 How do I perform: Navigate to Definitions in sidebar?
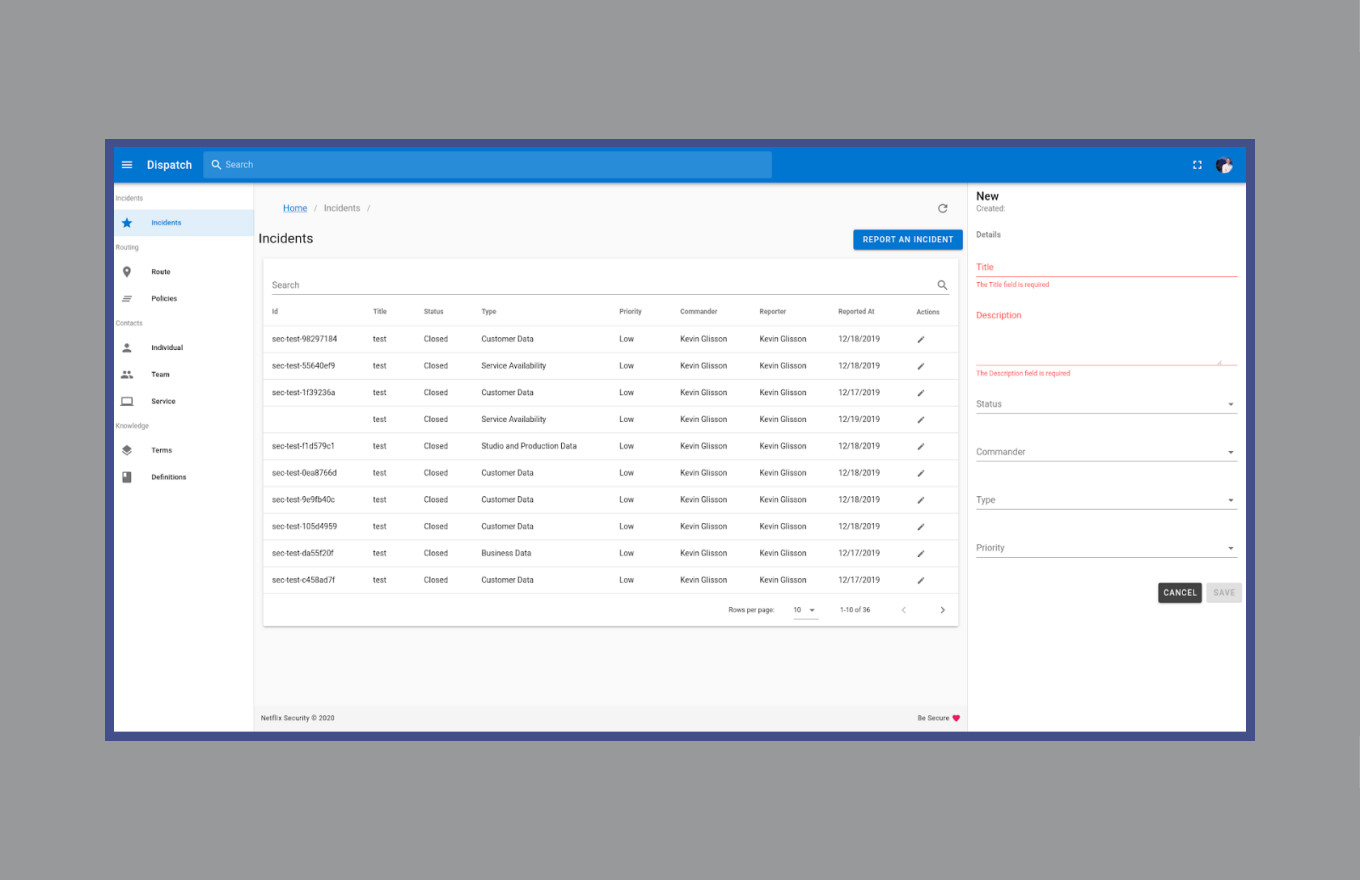coord(168,477)
